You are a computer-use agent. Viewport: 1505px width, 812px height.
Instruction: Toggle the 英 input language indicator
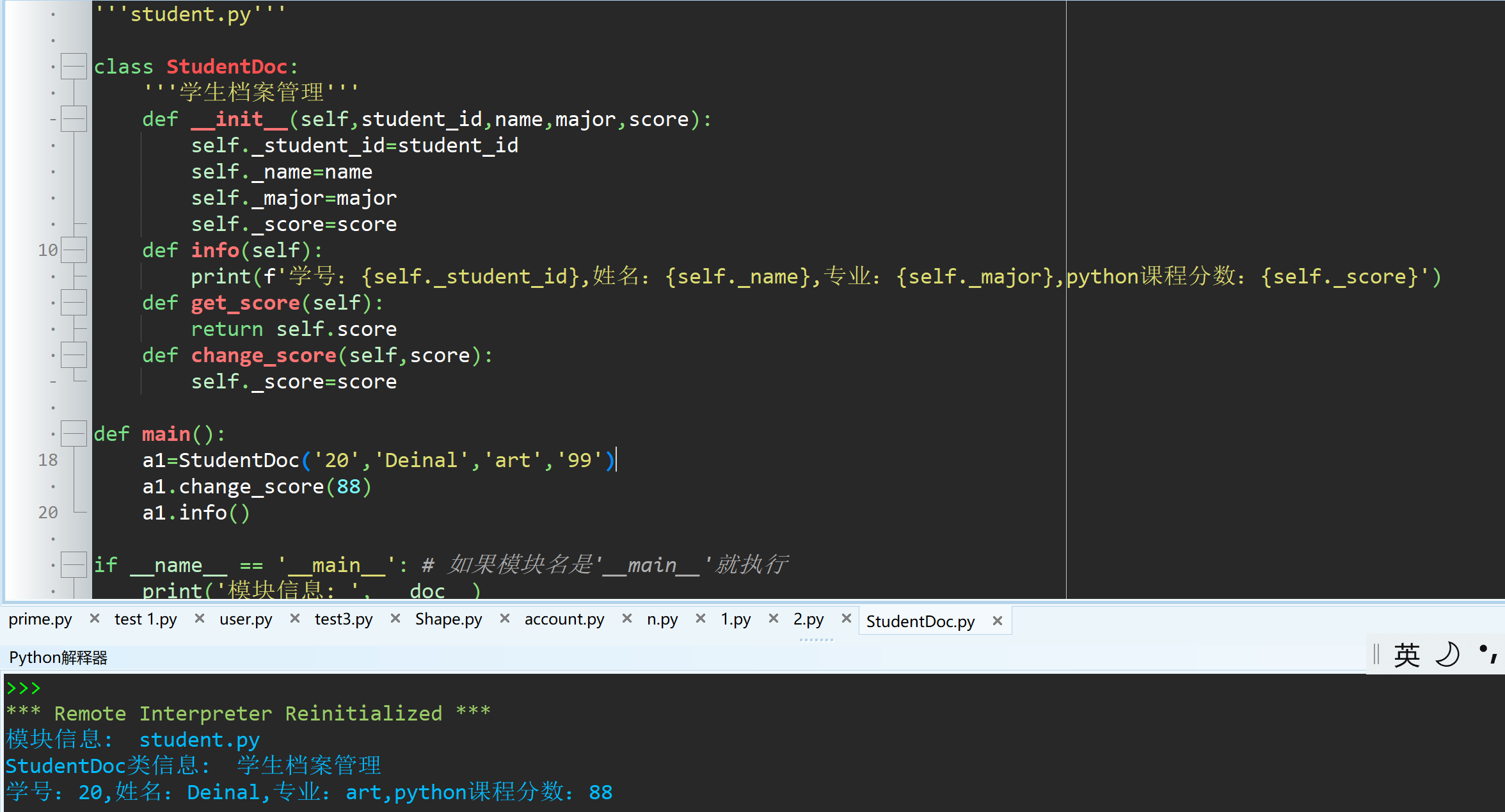click(x=1406, y=655)
